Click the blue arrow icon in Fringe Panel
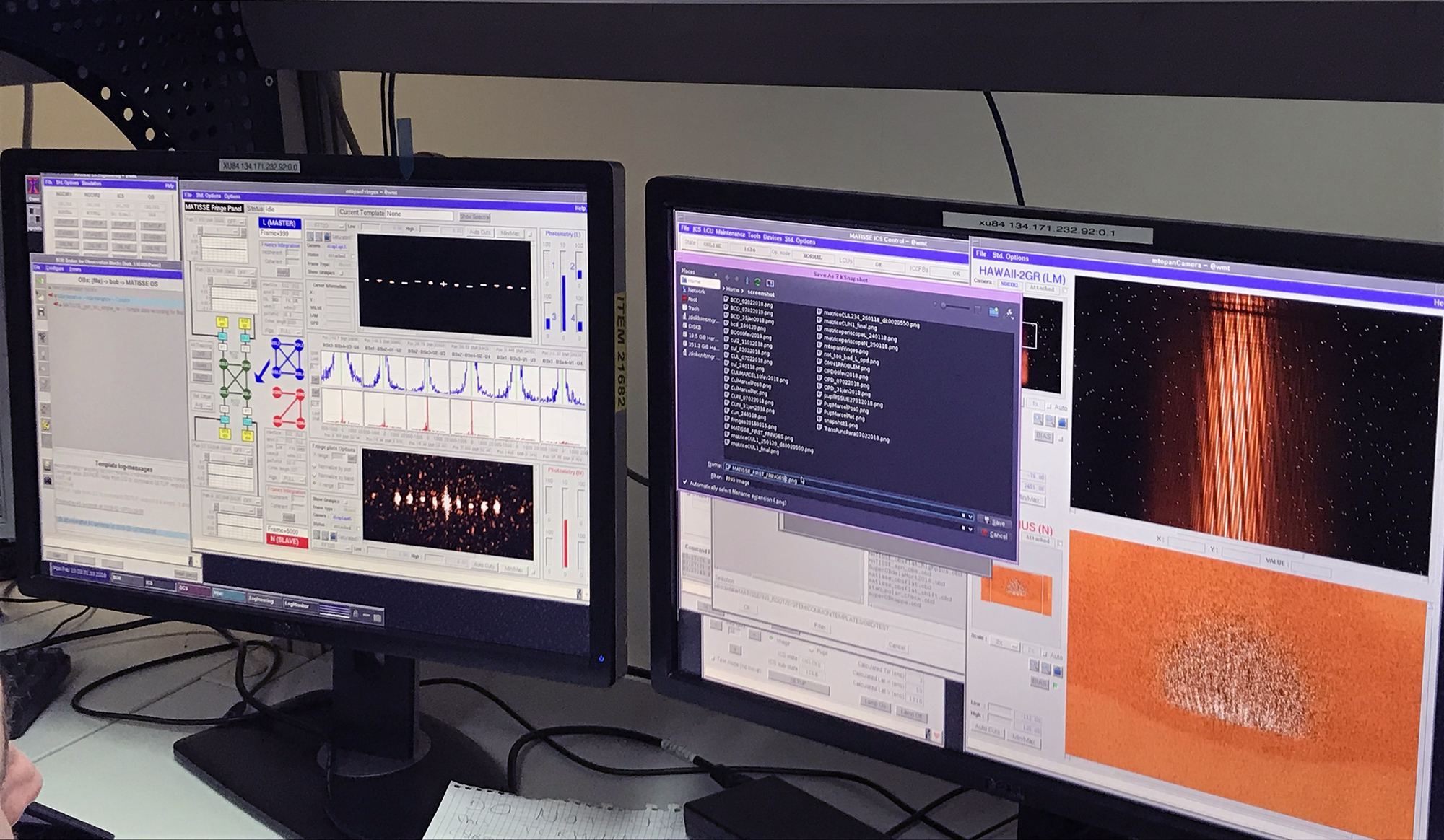Screen dimensions: 1444x840 click(x=264, y=370)
